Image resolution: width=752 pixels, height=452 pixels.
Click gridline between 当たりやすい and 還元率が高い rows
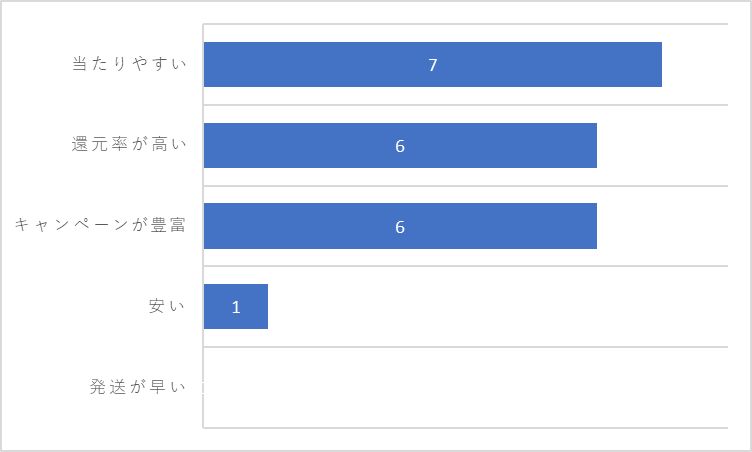[465, 105]
